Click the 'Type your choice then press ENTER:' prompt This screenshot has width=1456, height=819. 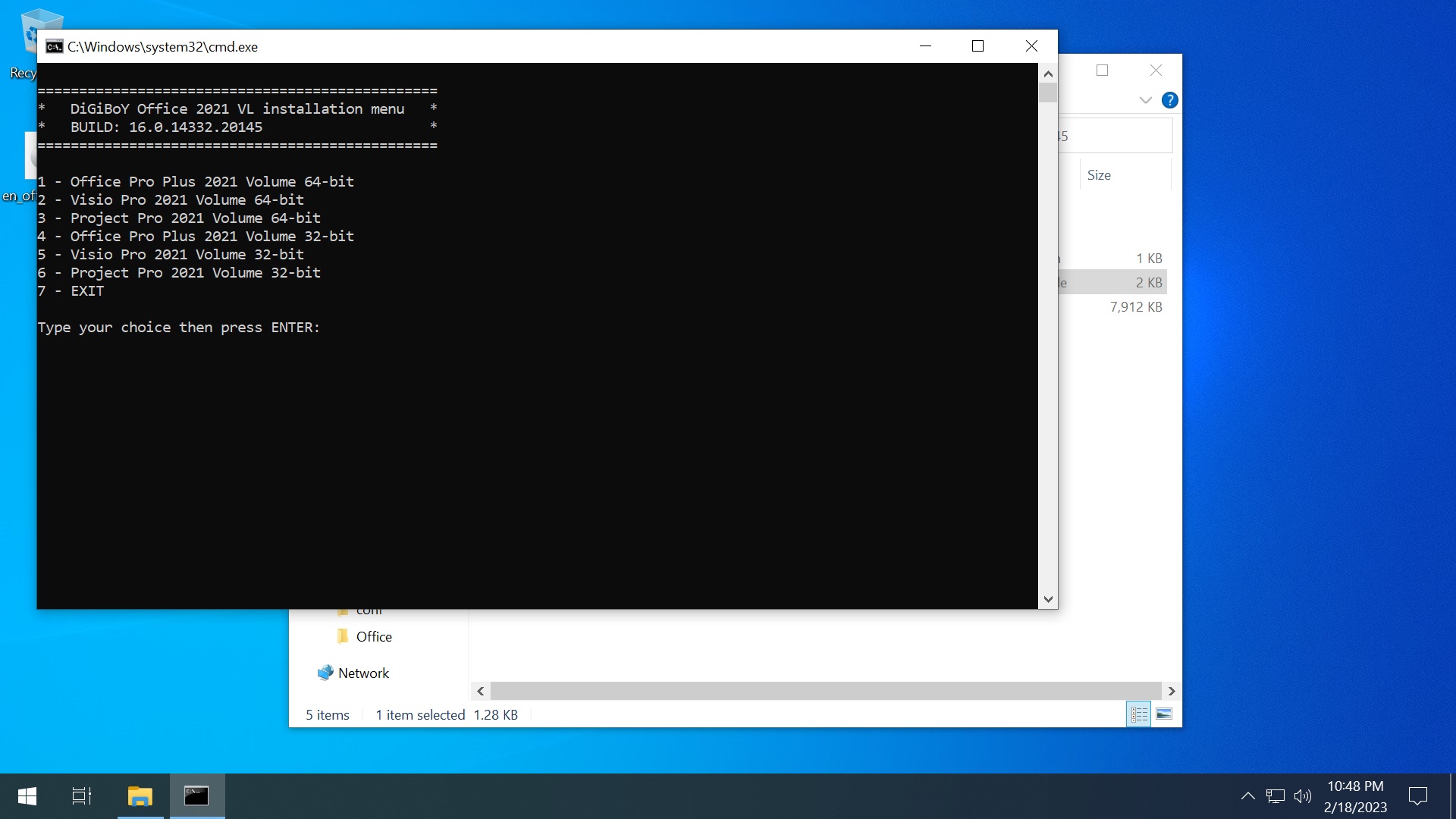pyautogui.click(x=179, y=328)
